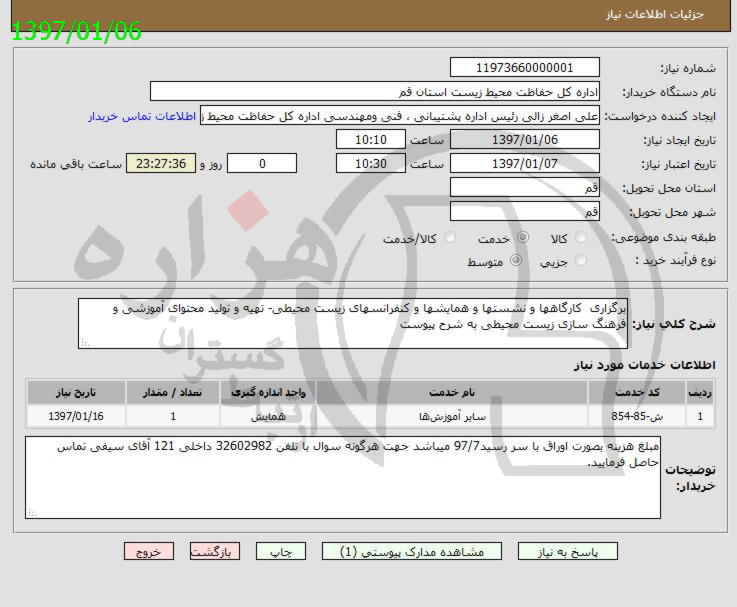This screenshot has height=607, width=737.
Task: Select the خدمت radio button
Action: [x=522, y=238]
